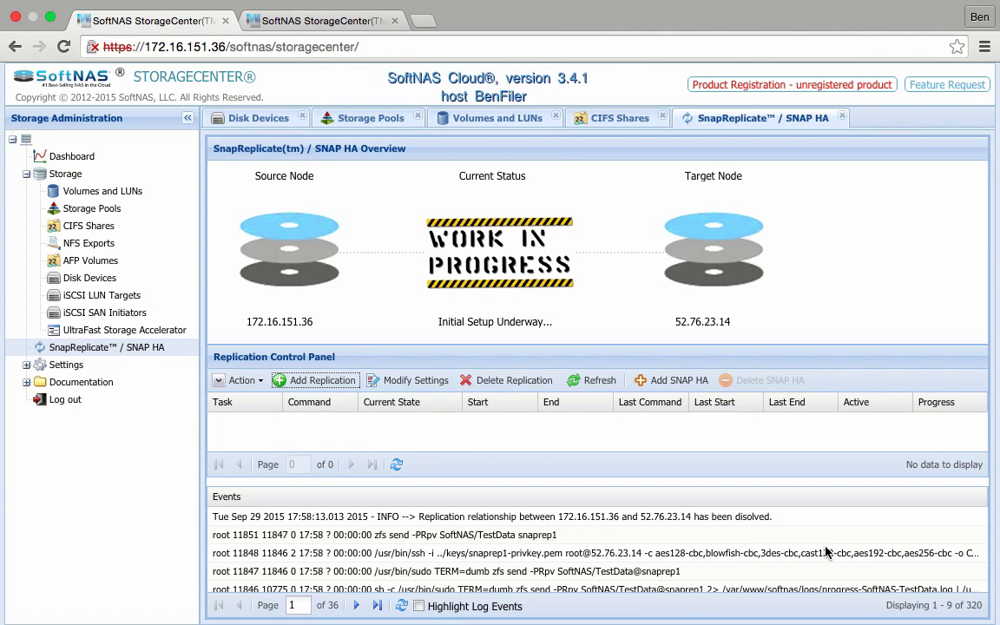Screen dimensions: 1000x625
Task: Click the Add SNAP HA button
Action: [671, 380]
